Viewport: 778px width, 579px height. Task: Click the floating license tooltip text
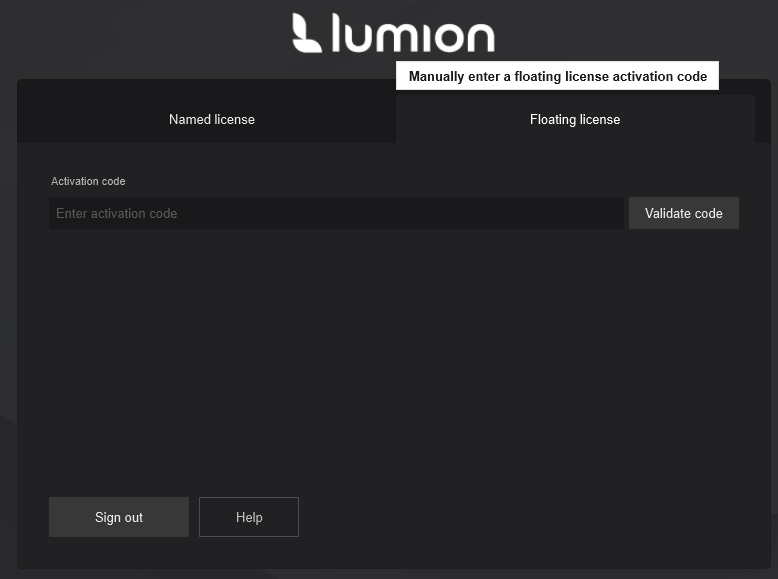[x=557, y=76]
